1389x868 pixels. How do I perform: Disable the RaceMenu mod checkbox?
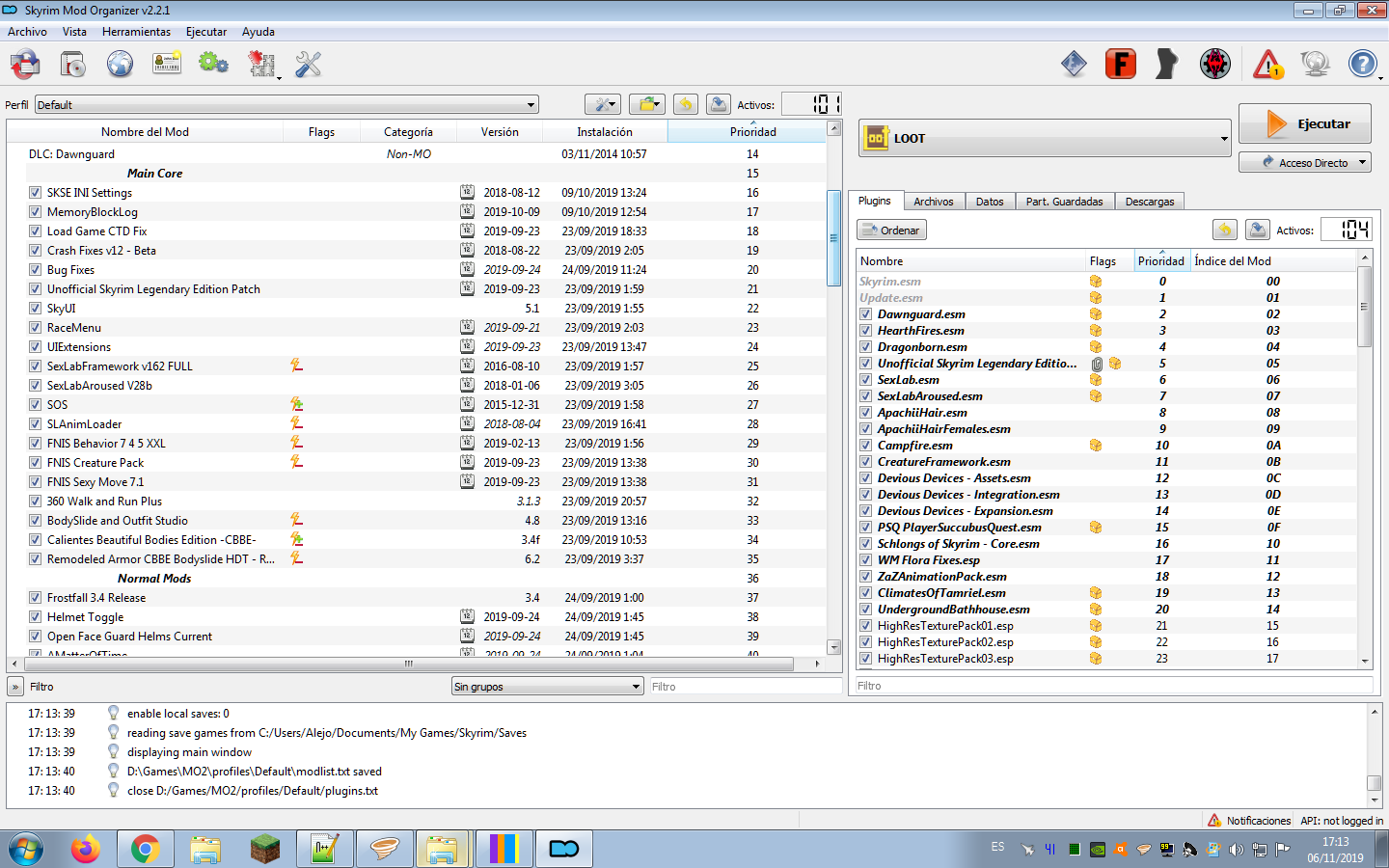tap(35, 328)
